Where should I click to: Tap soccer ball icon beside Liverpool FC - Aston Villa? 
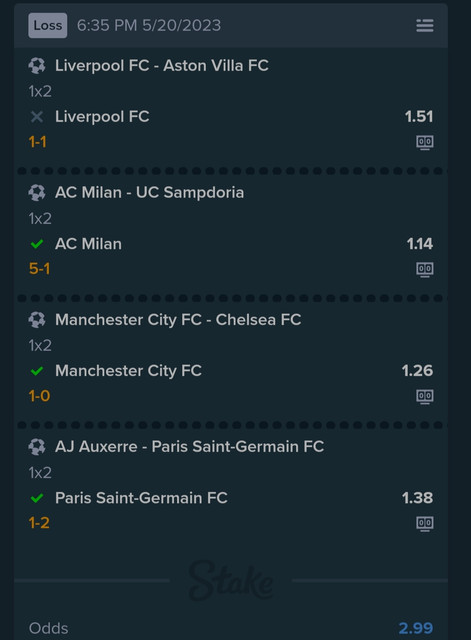[x=37, y=66]
